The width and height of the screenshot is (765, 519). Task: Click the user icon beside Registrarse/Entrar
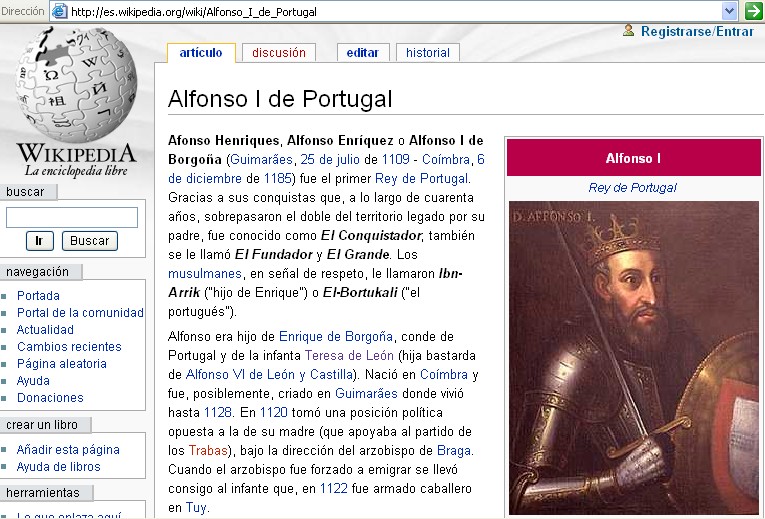pos(628,31)
